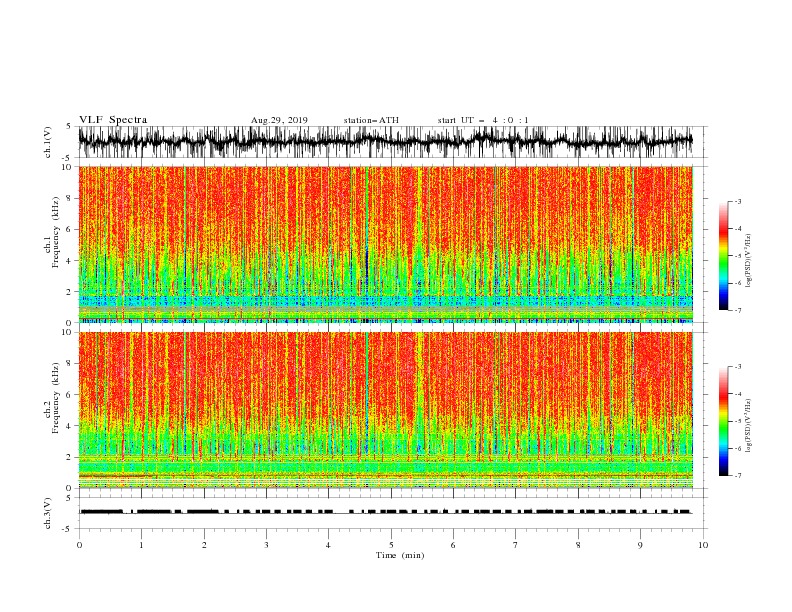Click the 'VLF Spectra' title text
792x612 pixels.
point(113,120)
